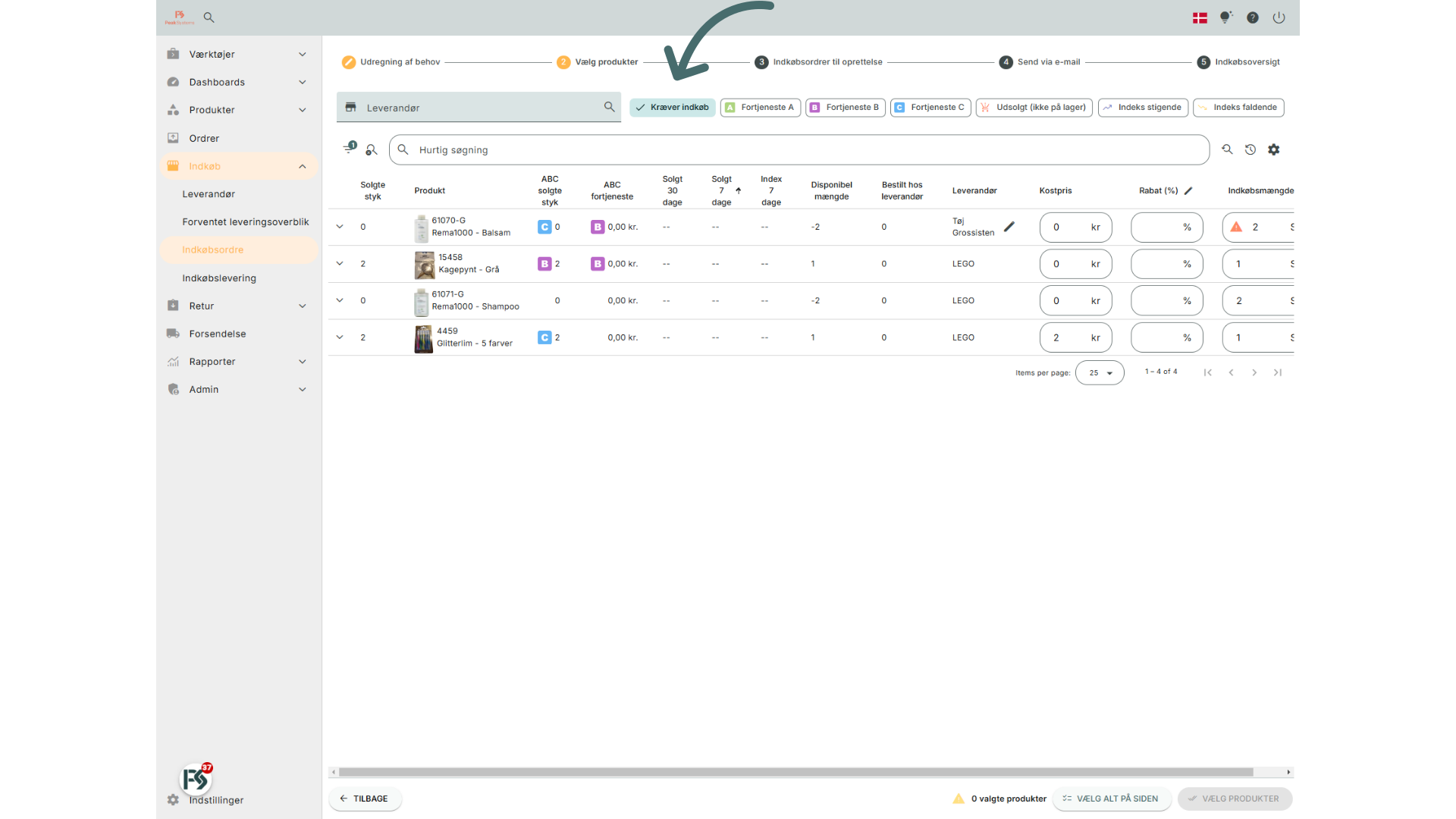The image size is (1456, 819).
Task: Go to step Indkøbsordrer til oprettelse
Action: [819, 62]
